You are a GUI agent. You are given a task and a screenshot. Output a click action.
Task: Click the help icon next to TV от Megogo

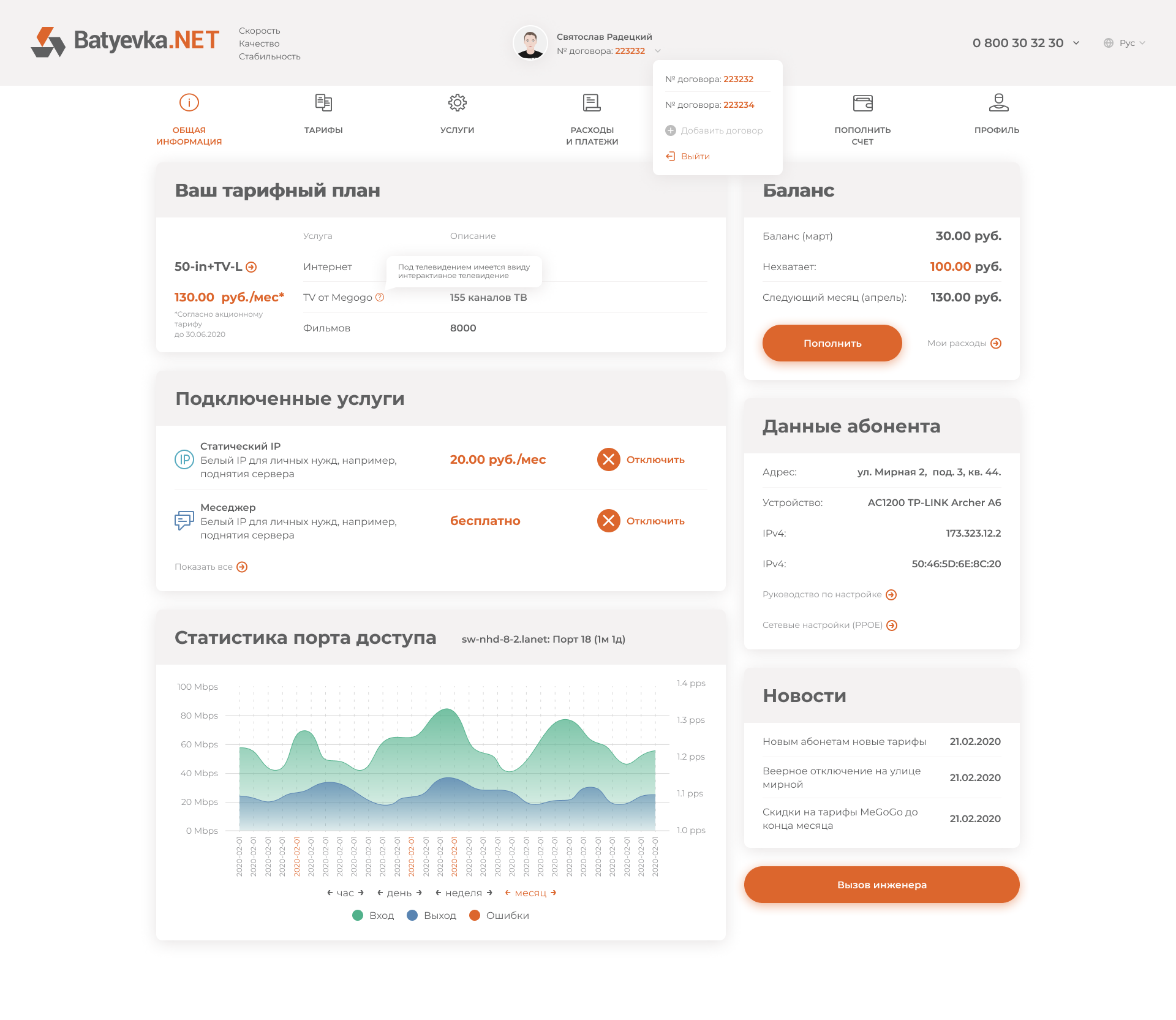point(380,298)
